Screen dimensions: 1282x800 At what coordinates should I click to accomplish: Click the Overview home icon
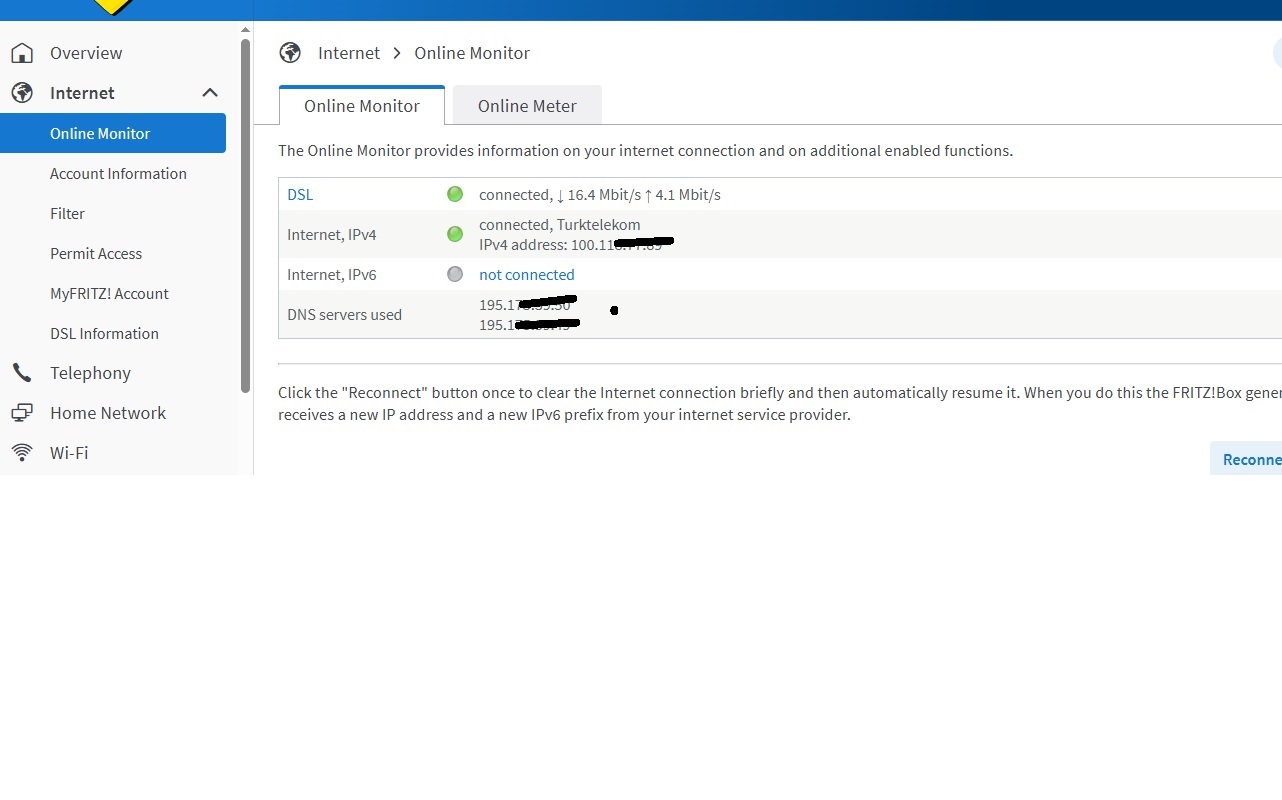(x=22, y=53)
